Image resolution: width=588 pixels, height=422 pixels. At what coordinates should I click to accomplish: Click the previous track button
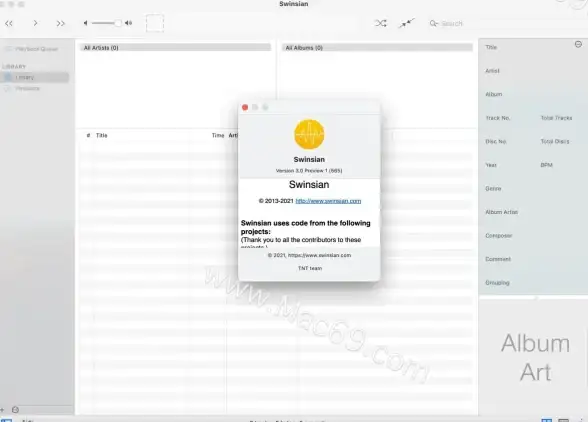(9, 24)
